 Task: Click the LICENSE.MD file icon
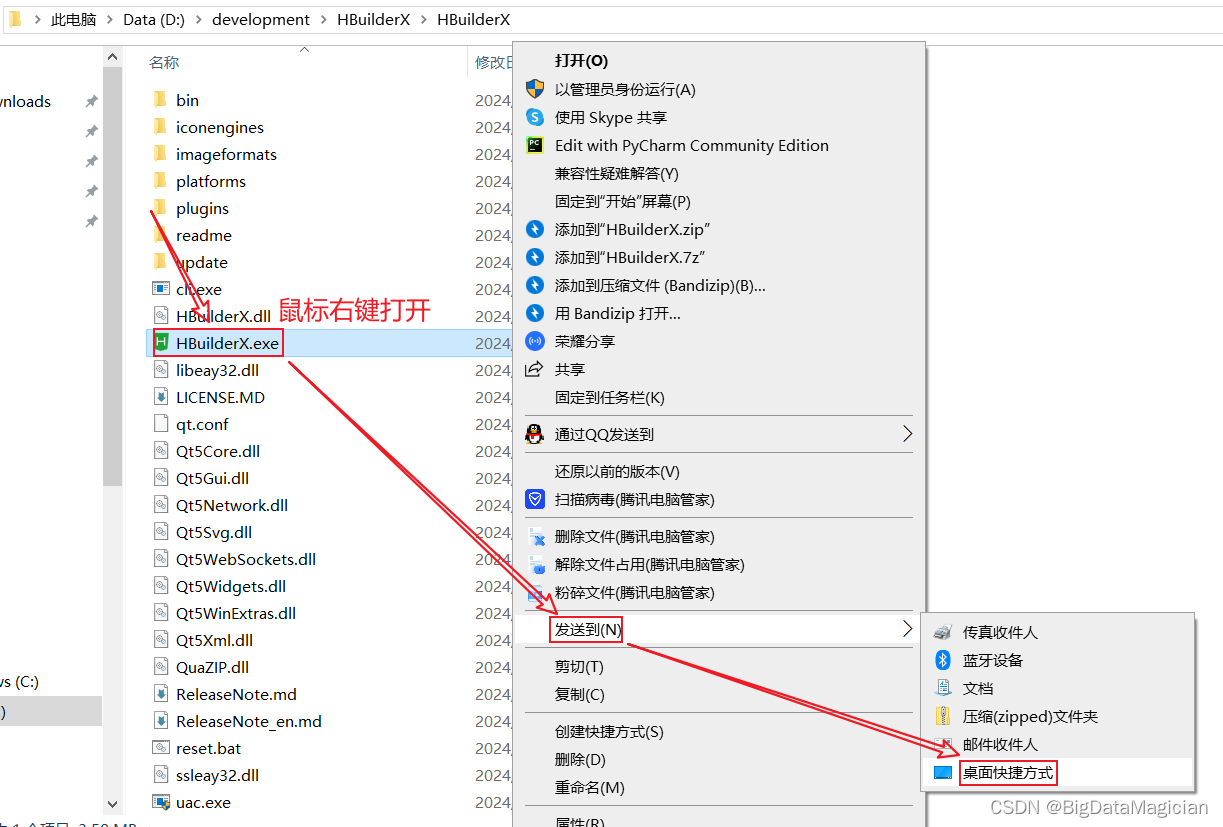click(161, 397)
